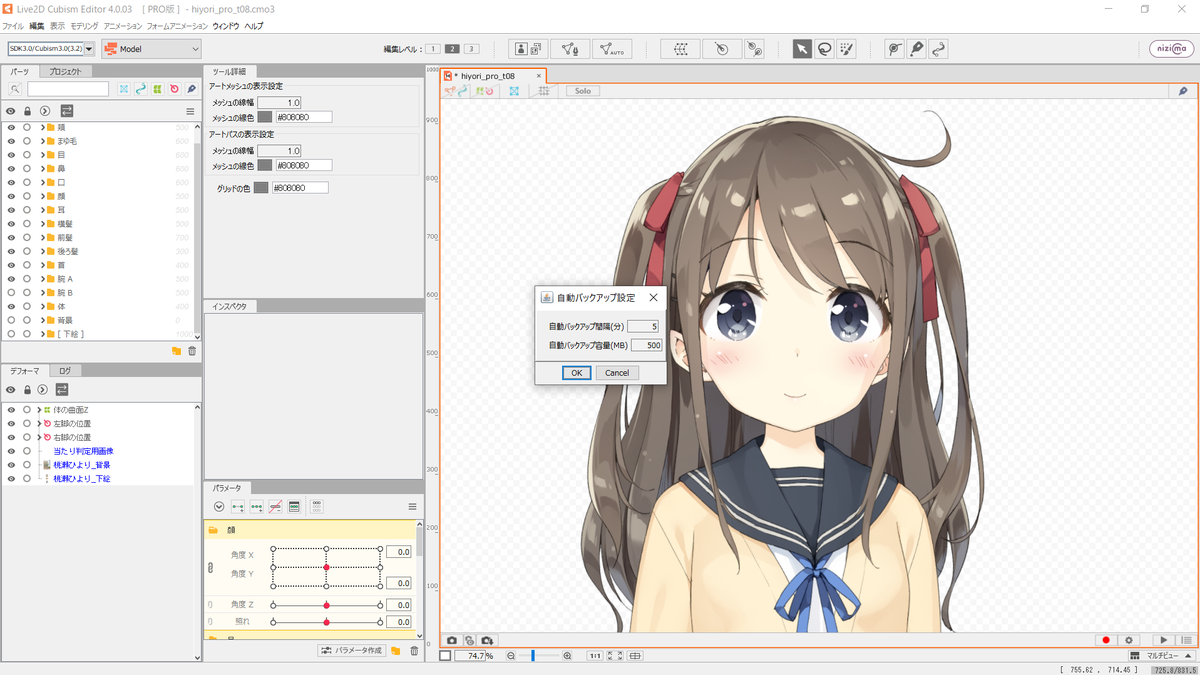The image size is (1200, 675).
Task: Switch to the ログ tab
Action: point(64,371)
